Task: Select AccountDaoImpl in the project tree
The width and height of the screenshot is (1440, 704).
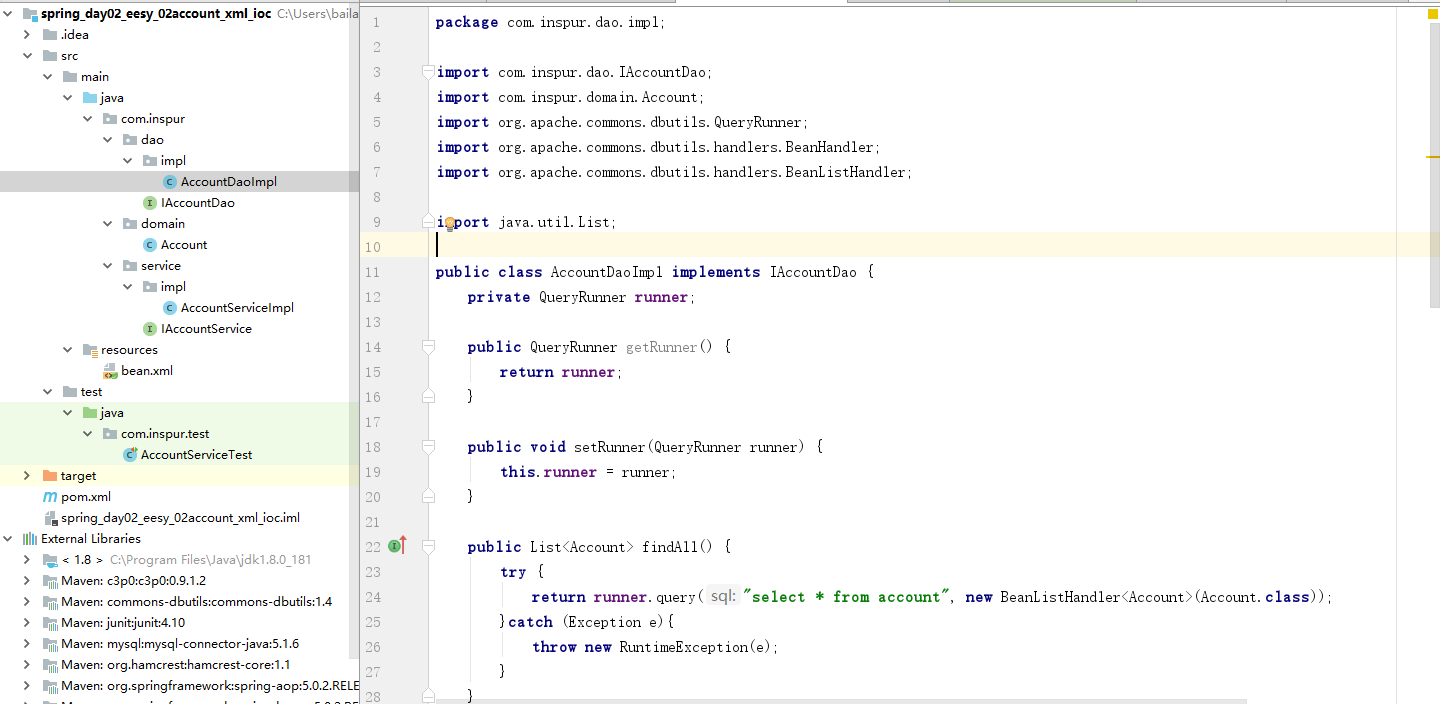Action: [229, 182]
